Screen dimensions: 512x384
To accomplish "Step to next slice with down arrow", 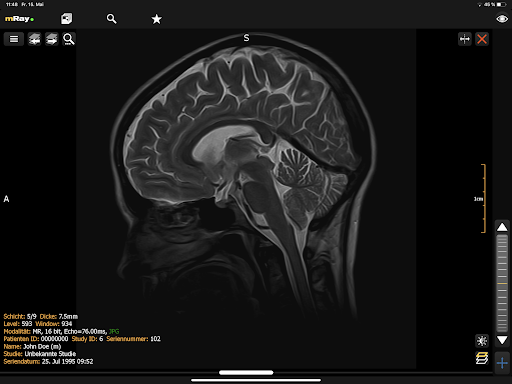I will tap(502, 340).
